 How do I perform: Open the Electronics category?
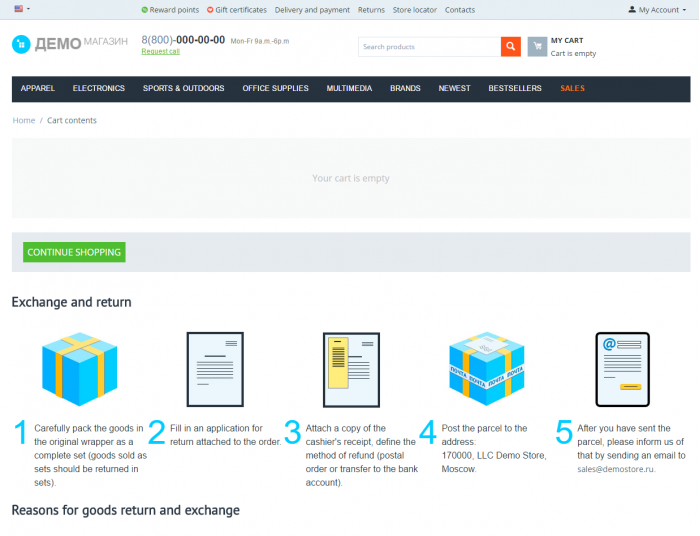pyautogui.click(x=99, y=88)
